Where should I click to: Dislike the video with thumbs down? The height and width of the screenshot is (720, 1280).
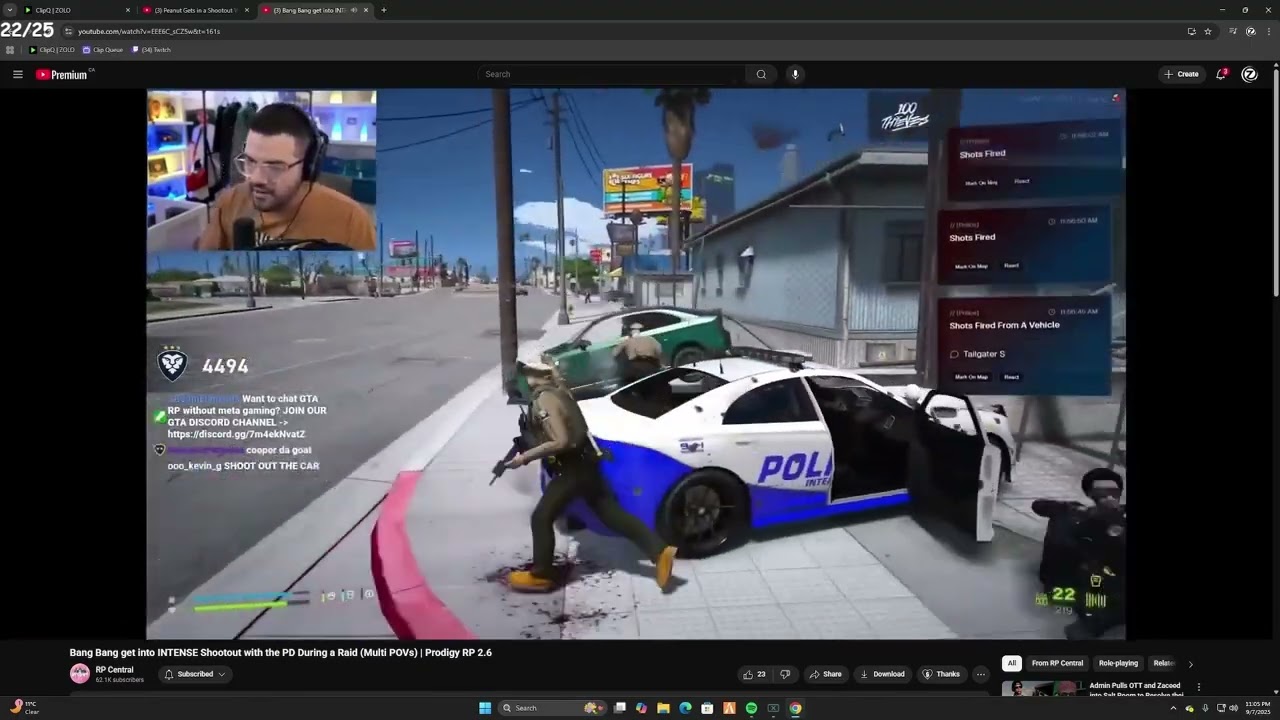[785, 674]
